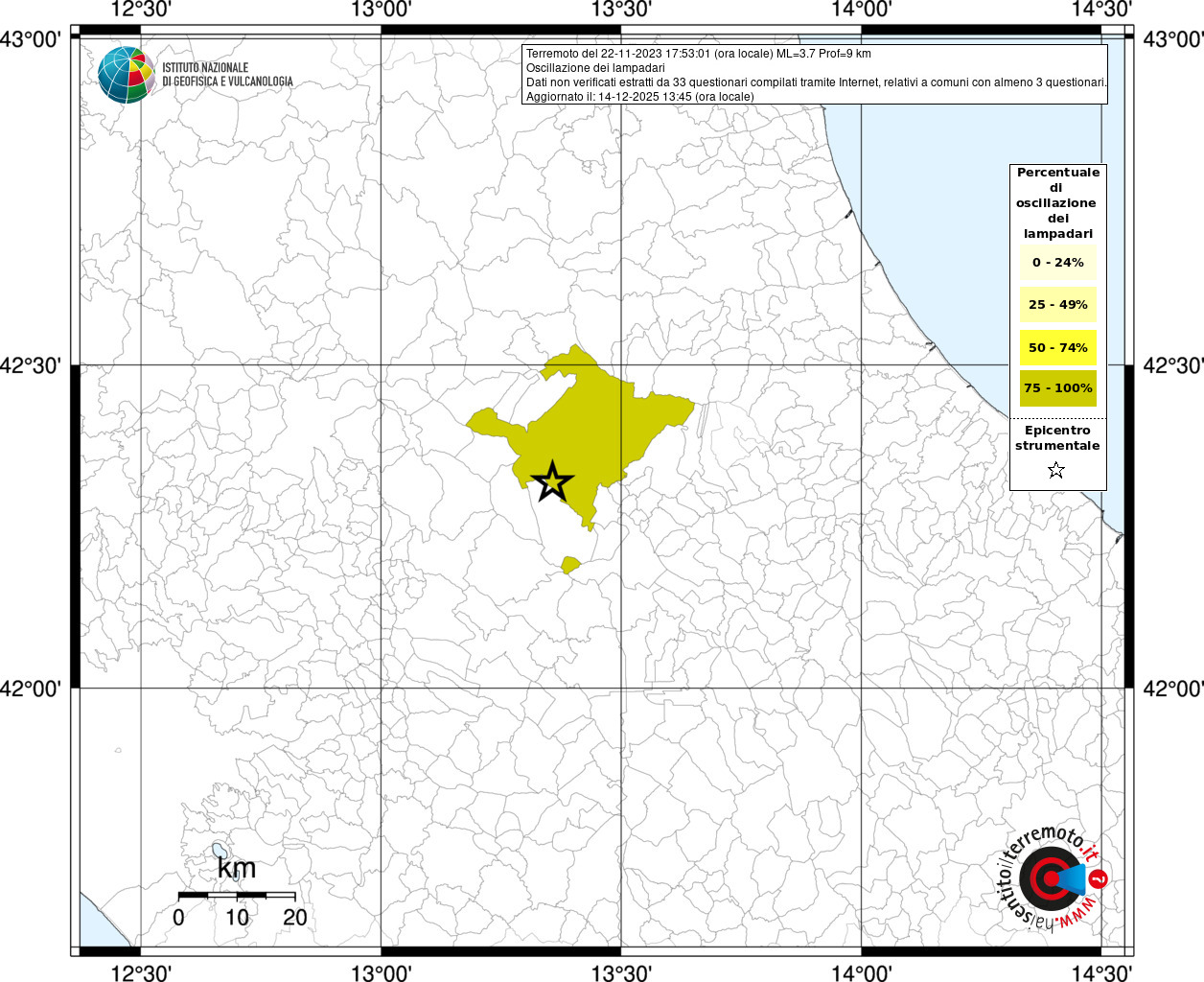Click the bottom axis label 14°30'

[x=1100, y=972]
